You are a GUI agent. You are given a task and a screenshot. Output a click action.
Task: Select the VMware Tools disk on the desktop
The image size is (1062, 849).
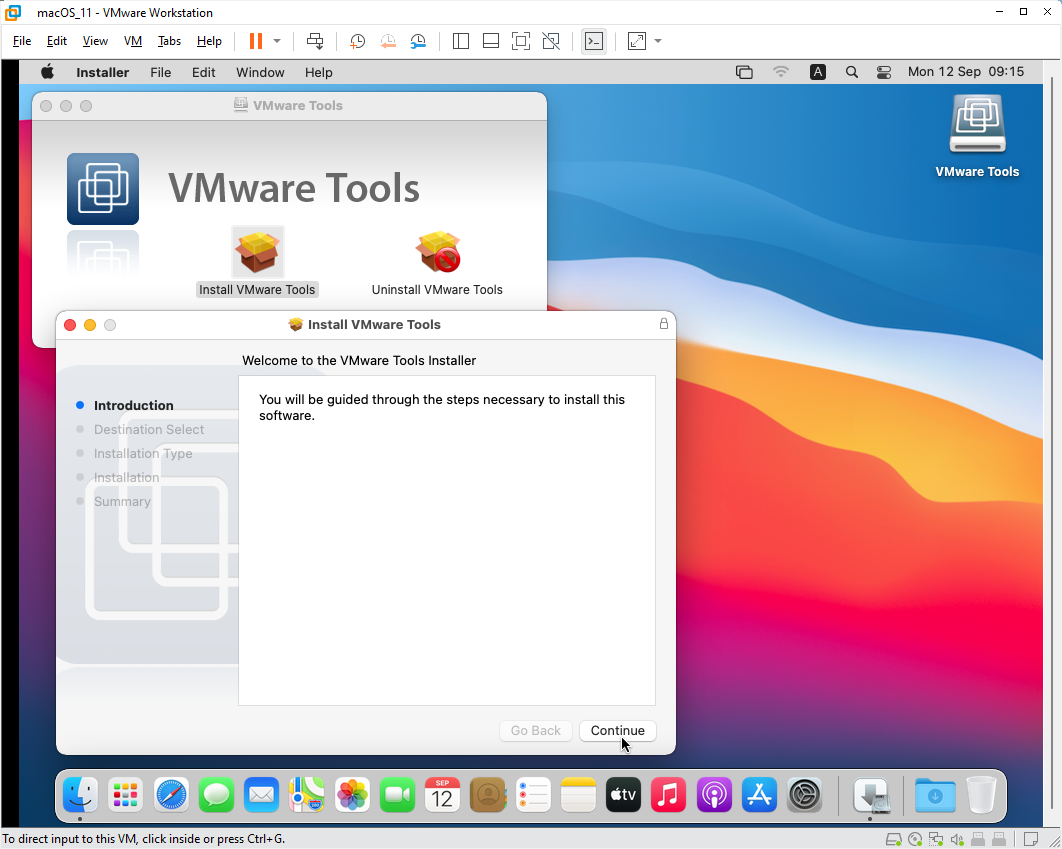pyautogui.click(x=977, y=126)
